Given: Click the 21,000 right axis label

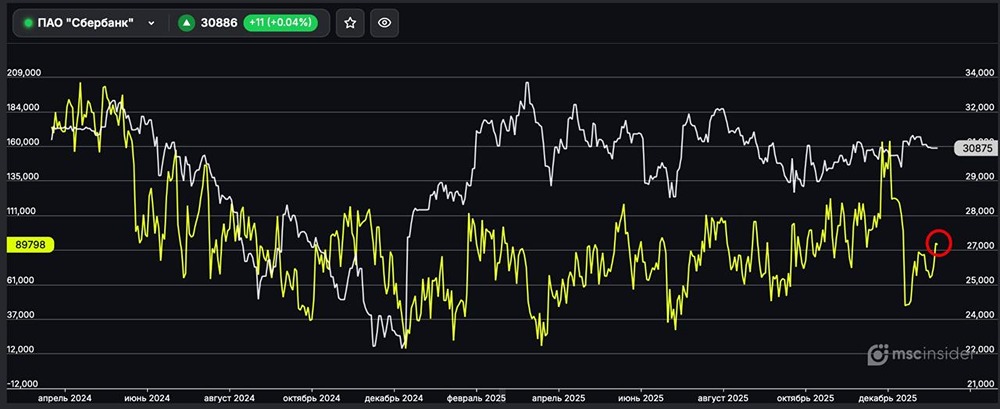Looking at the screenshot, I should [978, 383].
